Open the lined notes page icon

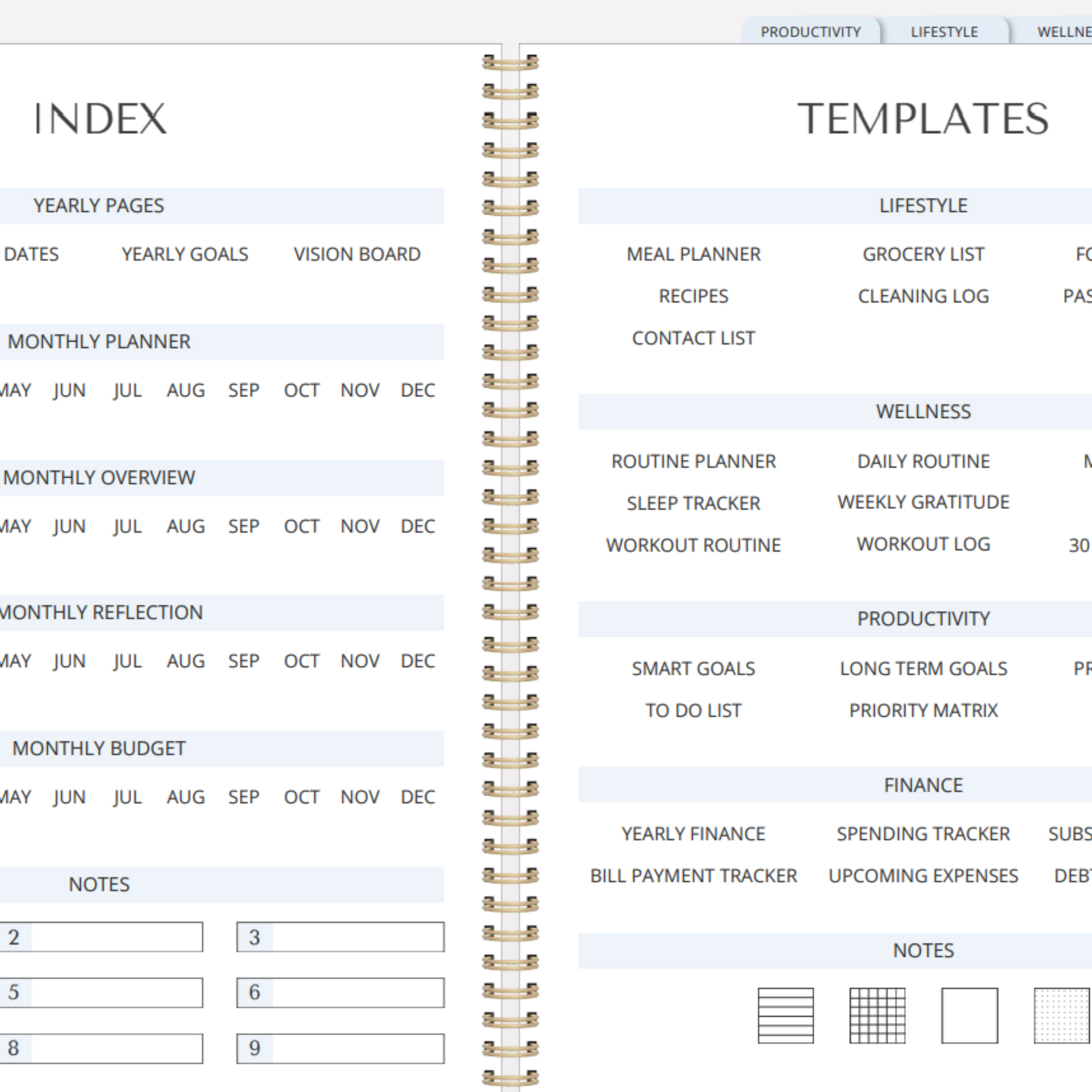point(785,1015)
